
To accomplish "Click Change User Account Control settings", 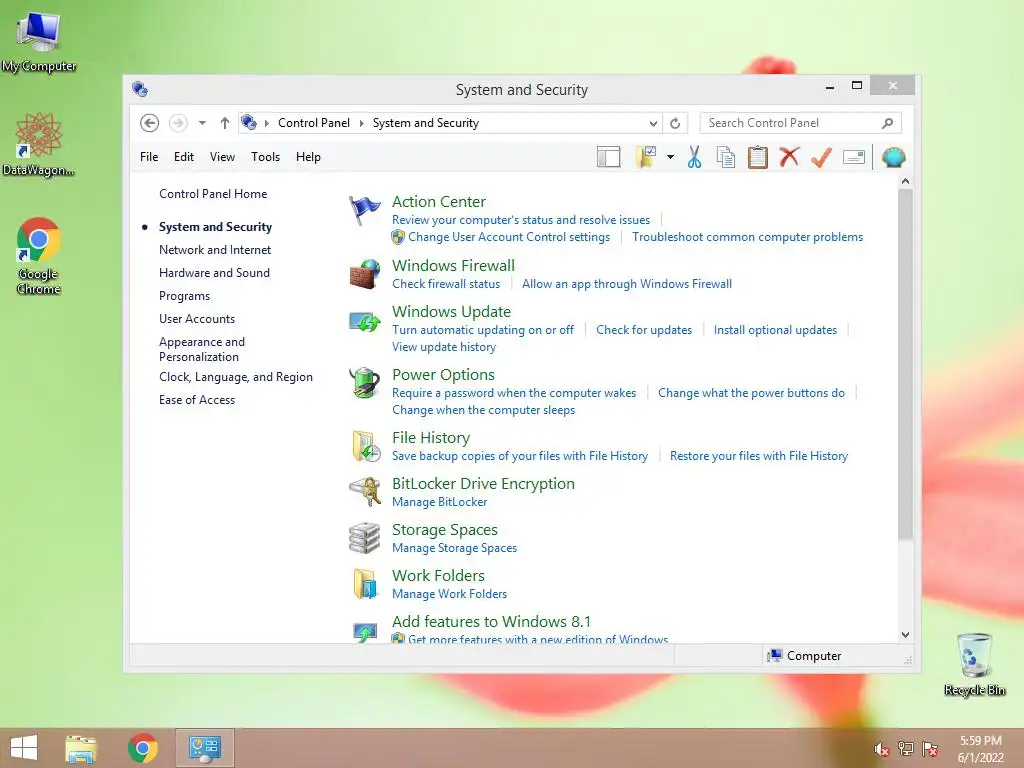I will coord(509,237).
